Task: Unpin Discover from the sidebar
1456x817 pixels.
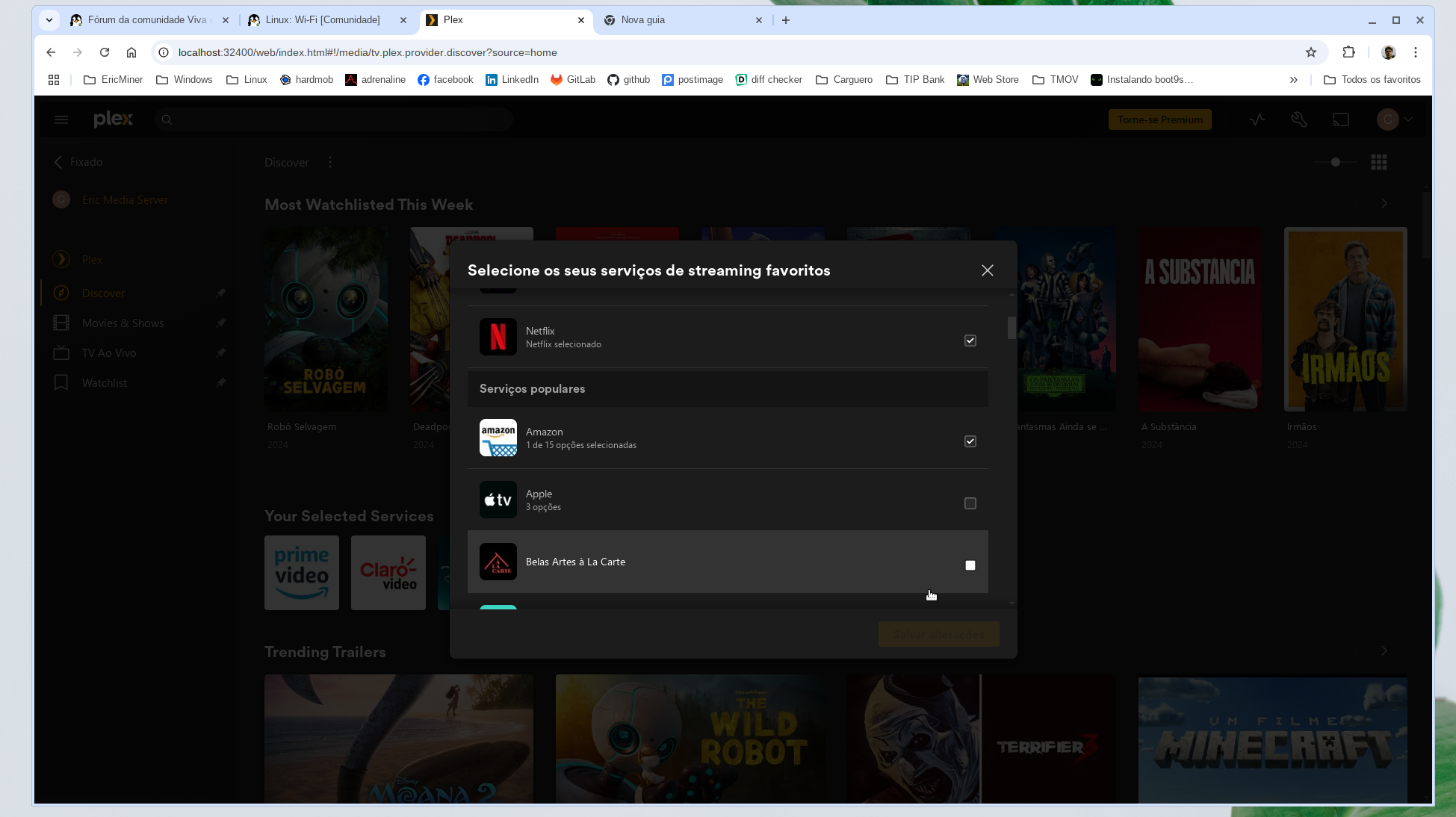Action: pyautogui.click(x=221, y=293)
